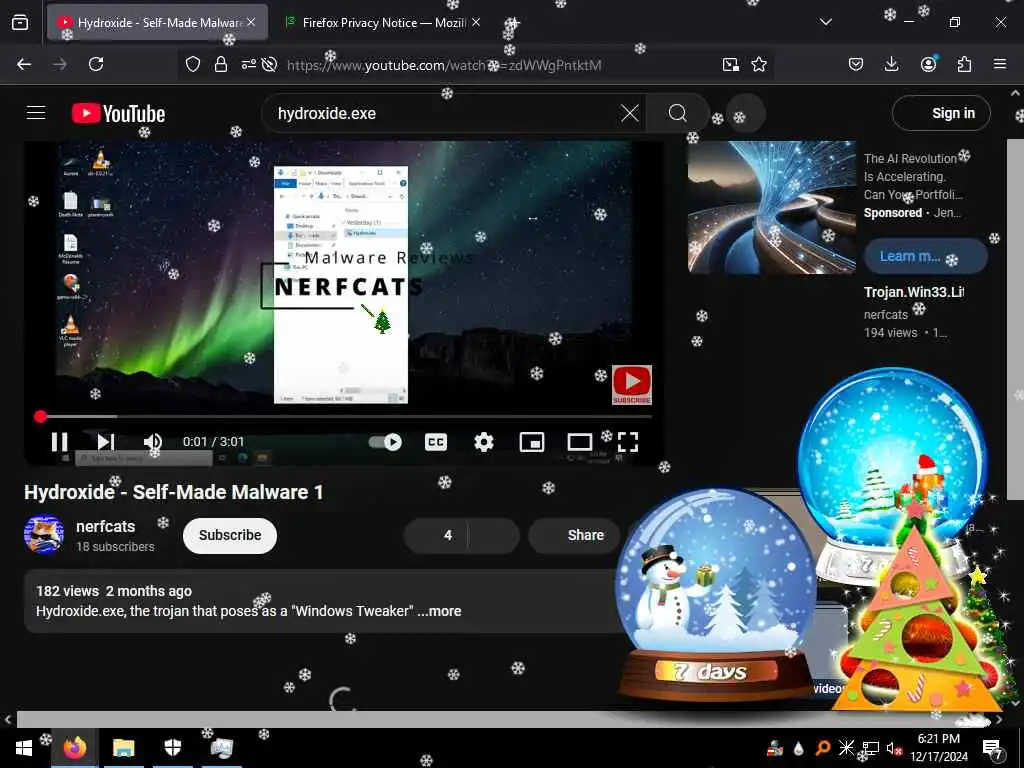
Task: Open the action center notifications icon
Action: click(x=993, y=748)
